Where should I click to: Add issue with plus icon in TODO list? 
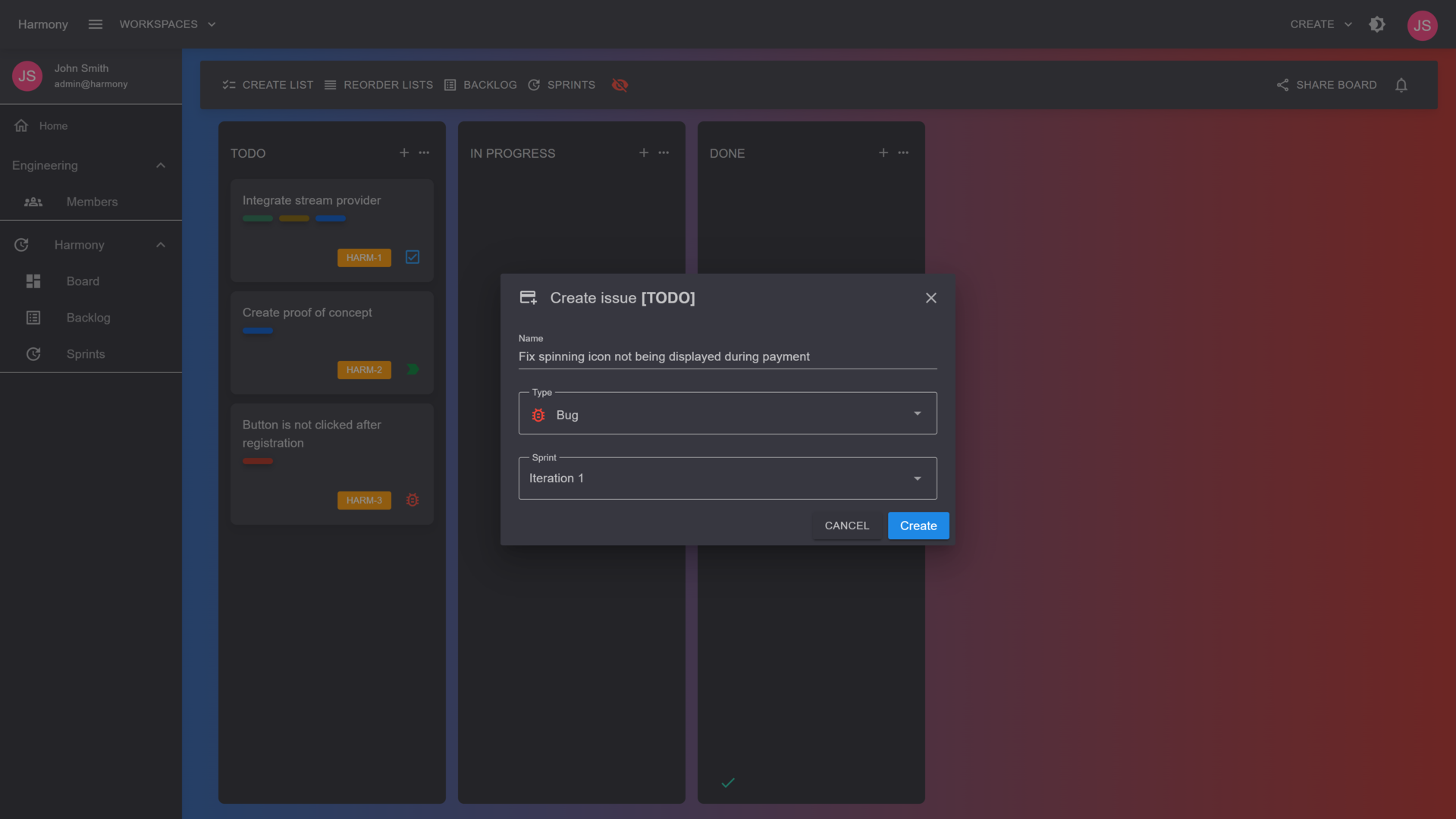(x=404, y=152)
